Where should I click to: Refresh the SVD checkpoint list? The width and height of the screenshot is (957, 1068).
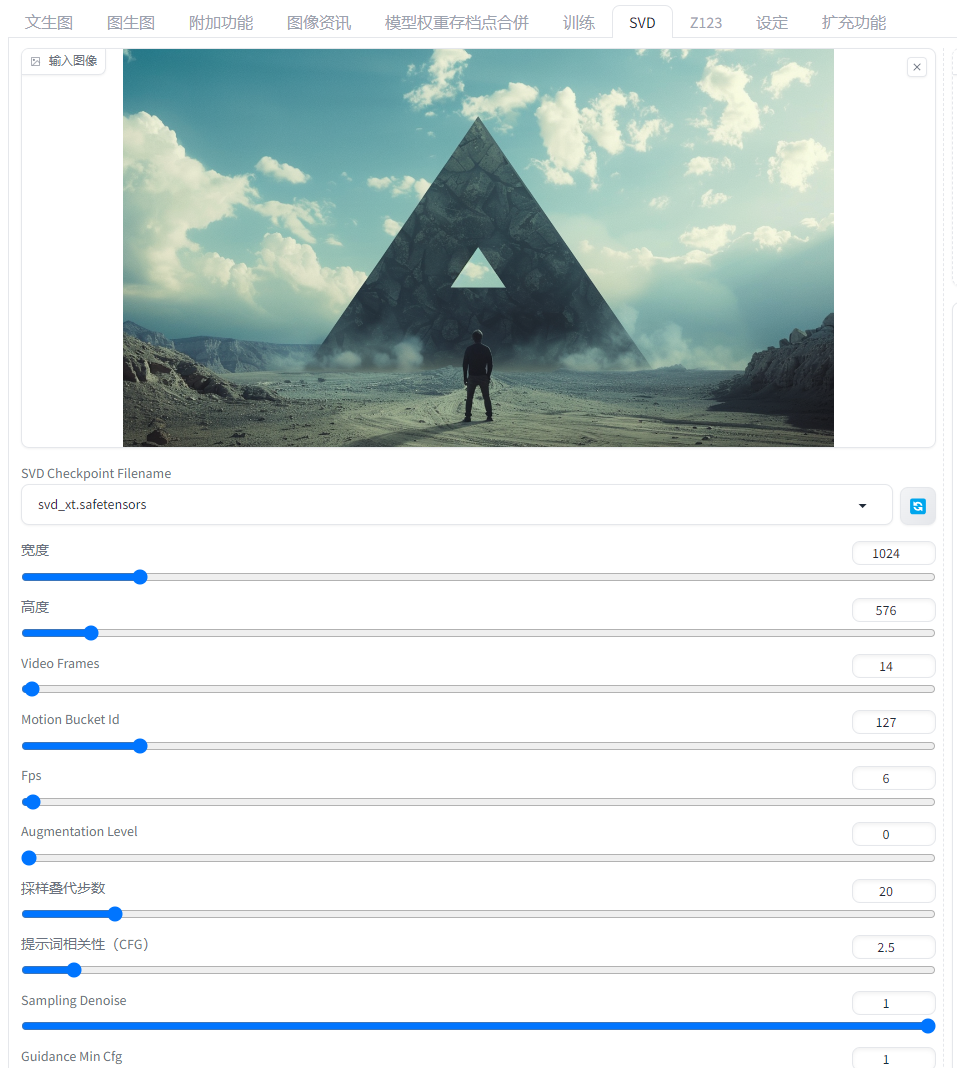[x=917, y=506]
